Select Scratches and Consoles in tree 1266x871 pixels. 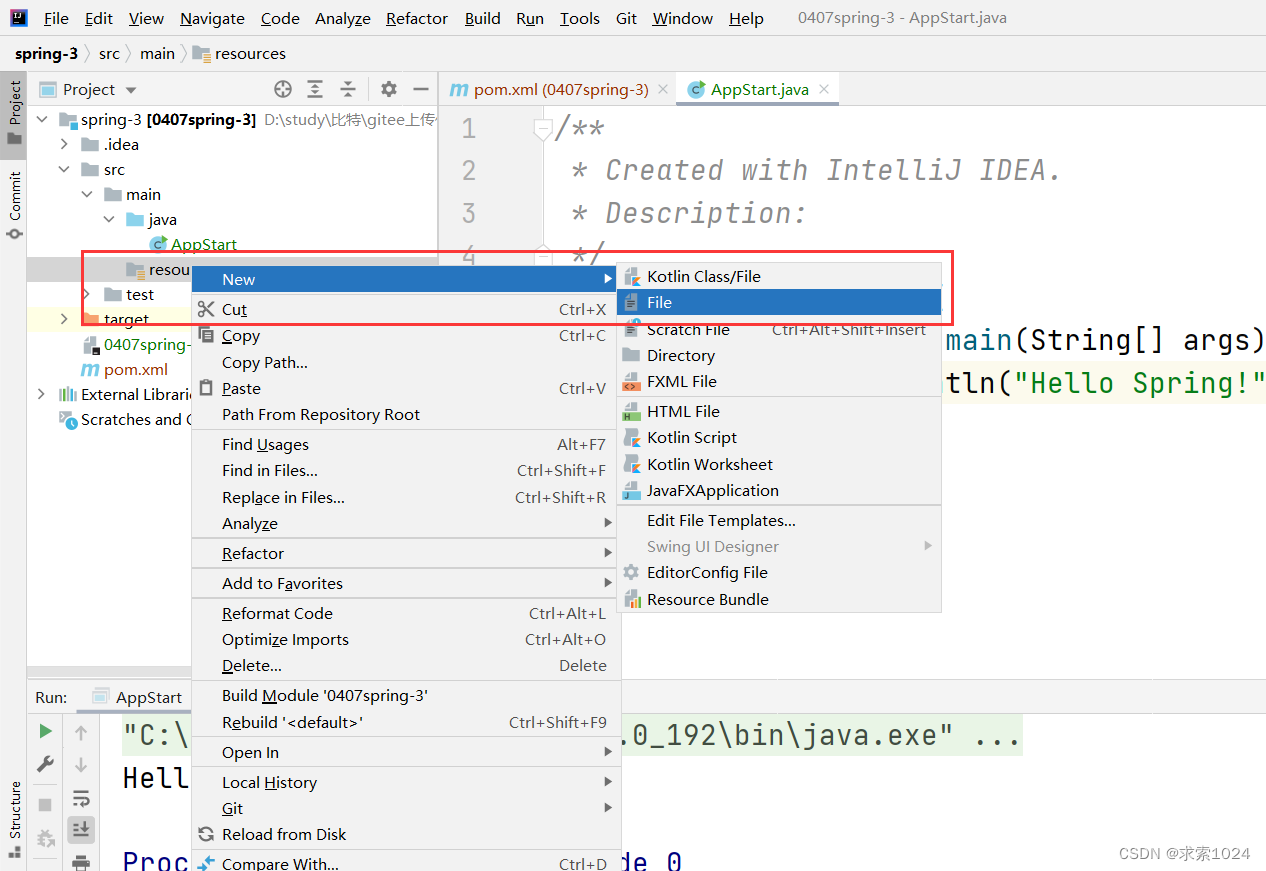coord(124,419)
